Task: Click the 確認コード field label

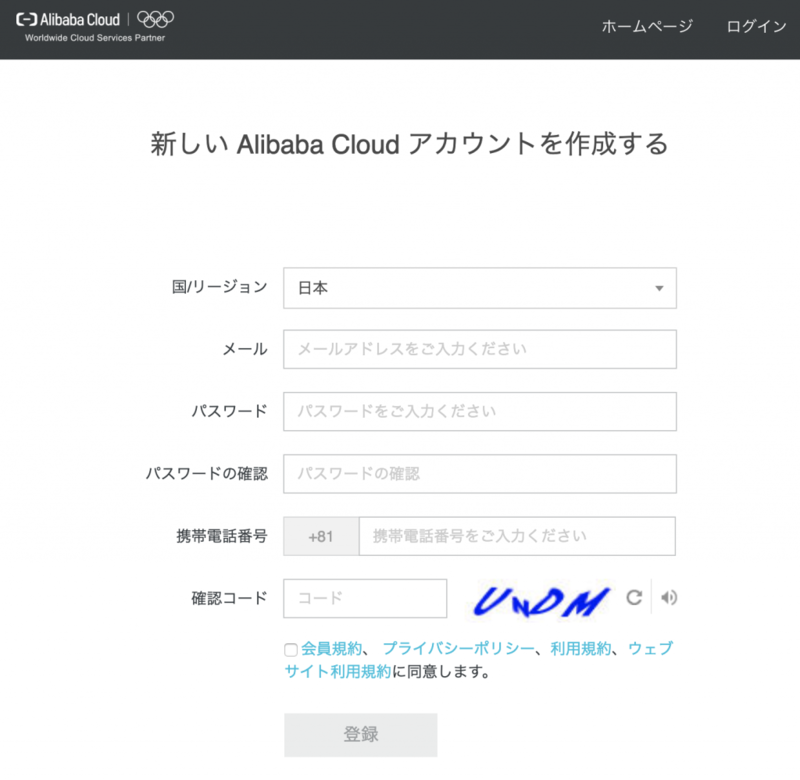Action: [x=230, y=598]
